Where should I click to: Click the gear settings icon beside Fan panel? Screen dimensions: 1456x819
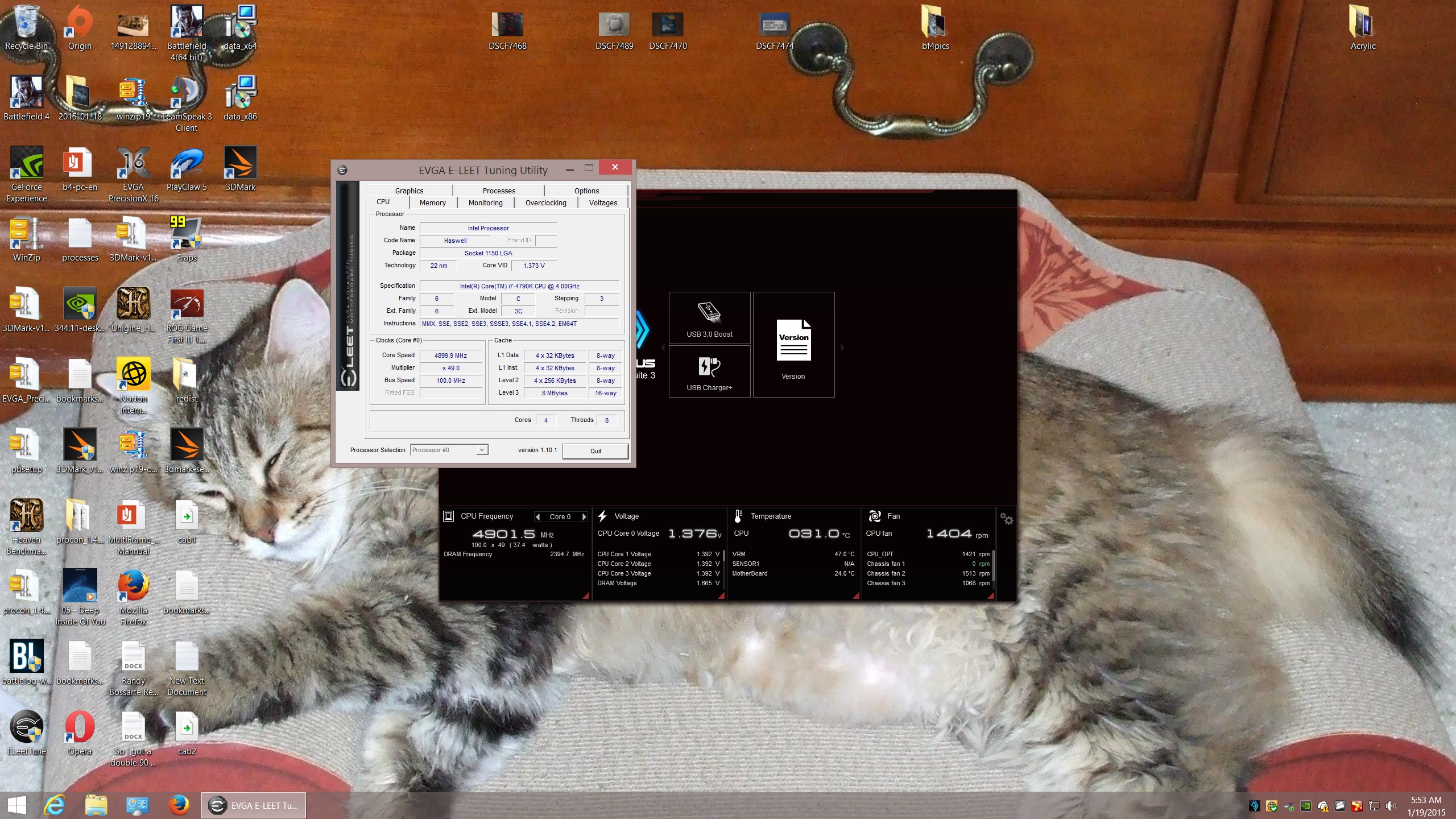click(x=1006, y=519)
